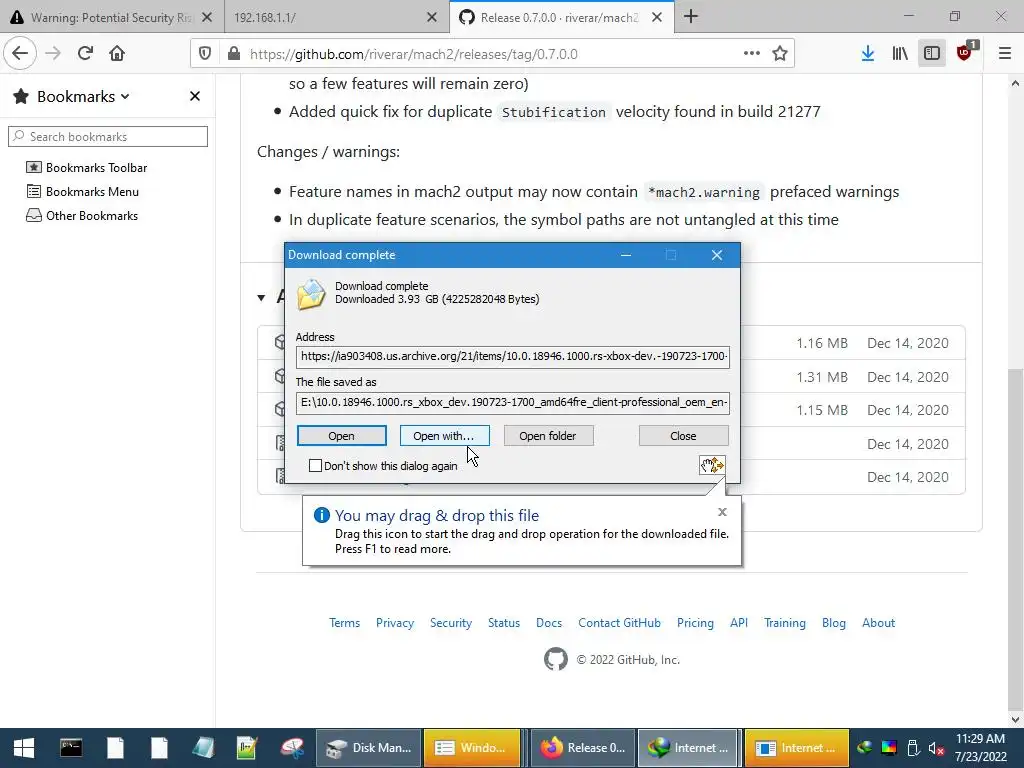The width and height of the screenshot is (1024, 768).
Task: Open the Firefox downloads panel
Action: coord(868,54)
